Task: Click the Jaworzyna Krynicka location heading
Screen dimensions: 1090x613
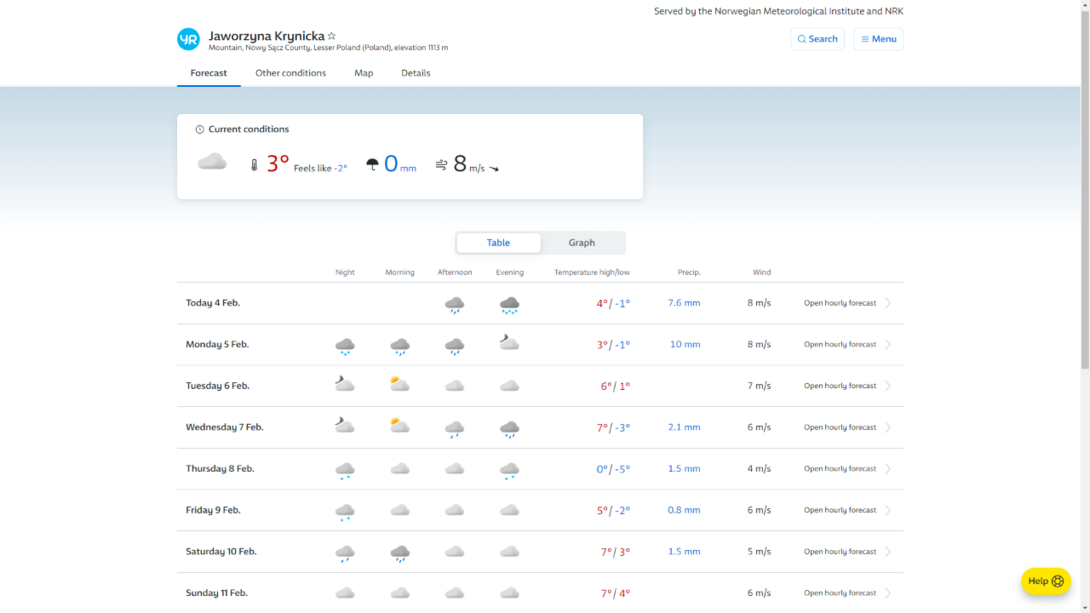Action: point(266,35)
